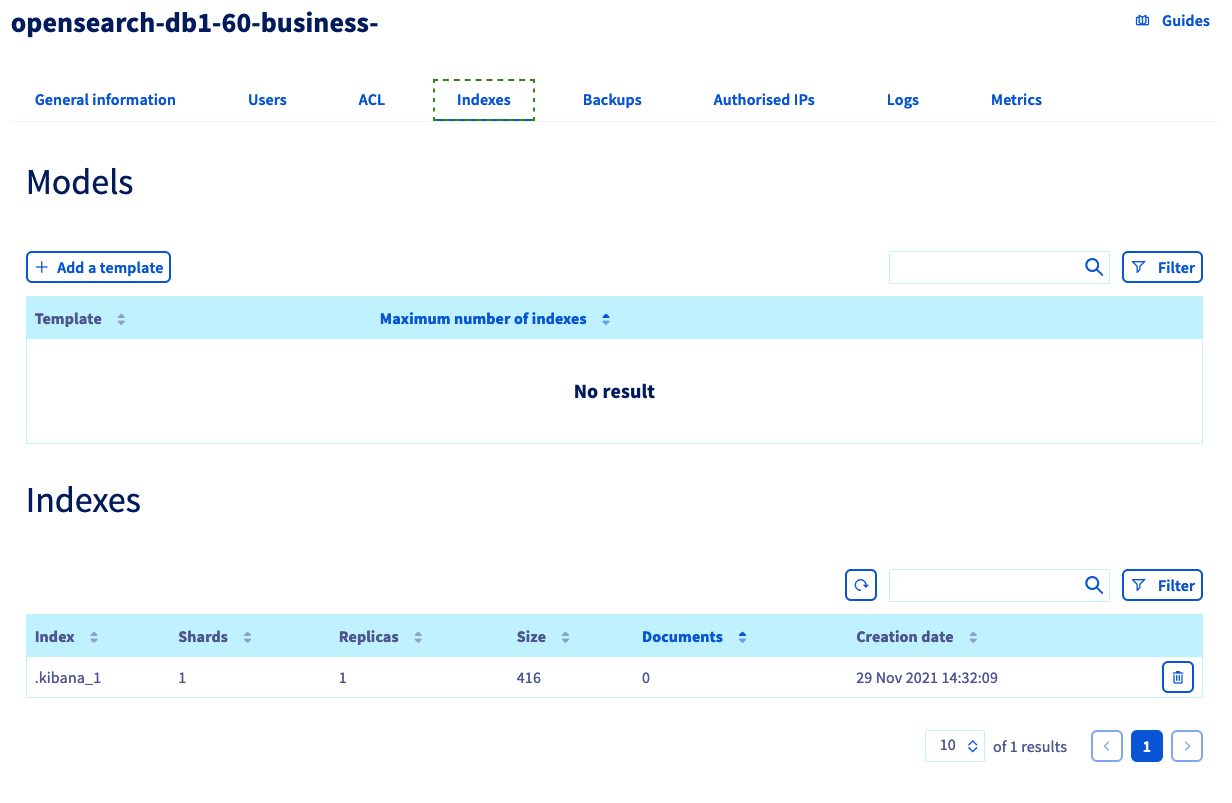The image size is (1232, 803).
Task: Click the Indexes search magnifier icon
Action: [1093, 585]
